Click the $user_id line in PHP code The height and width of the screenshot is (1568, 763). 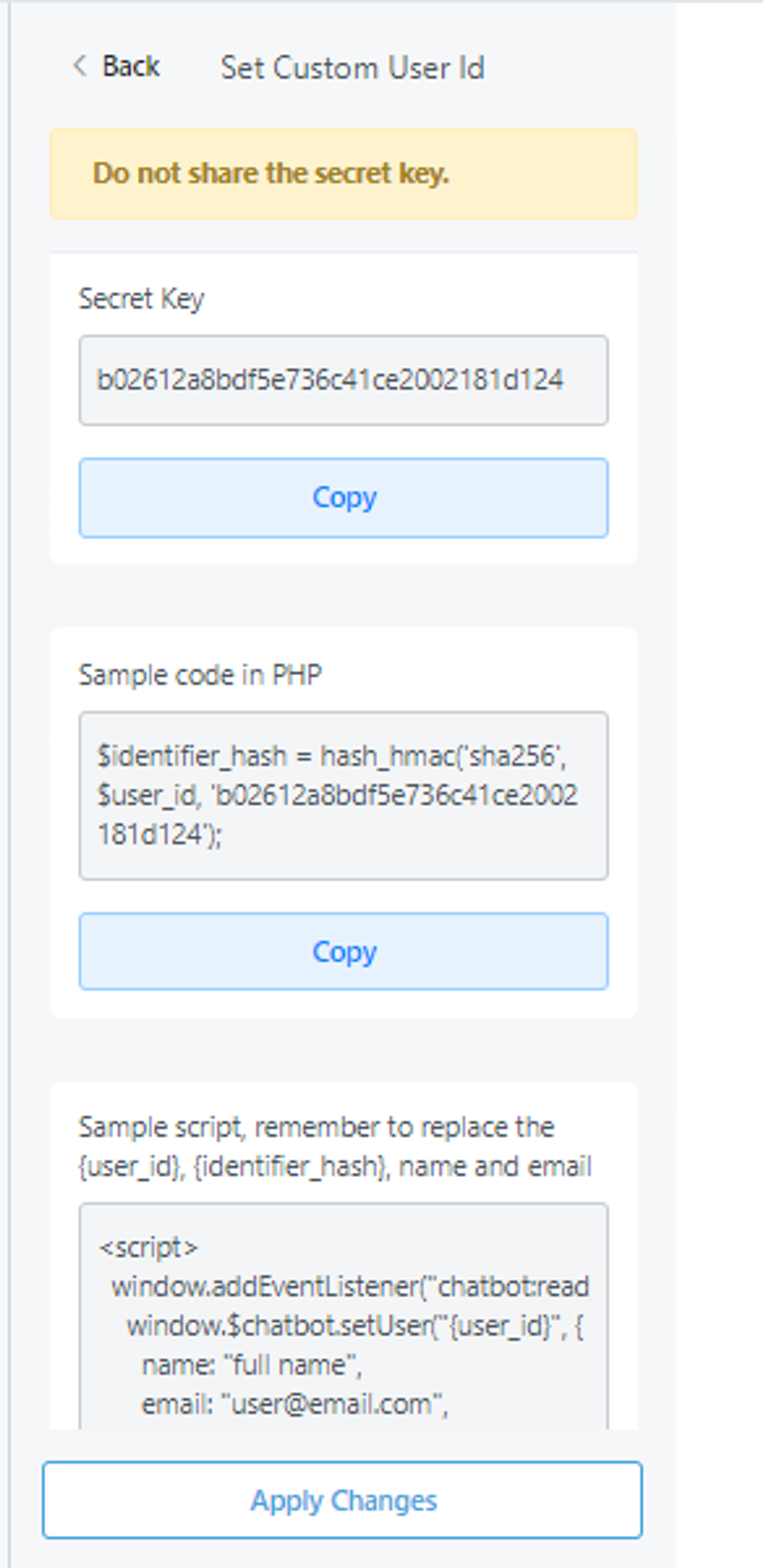[x=337, y=795]
